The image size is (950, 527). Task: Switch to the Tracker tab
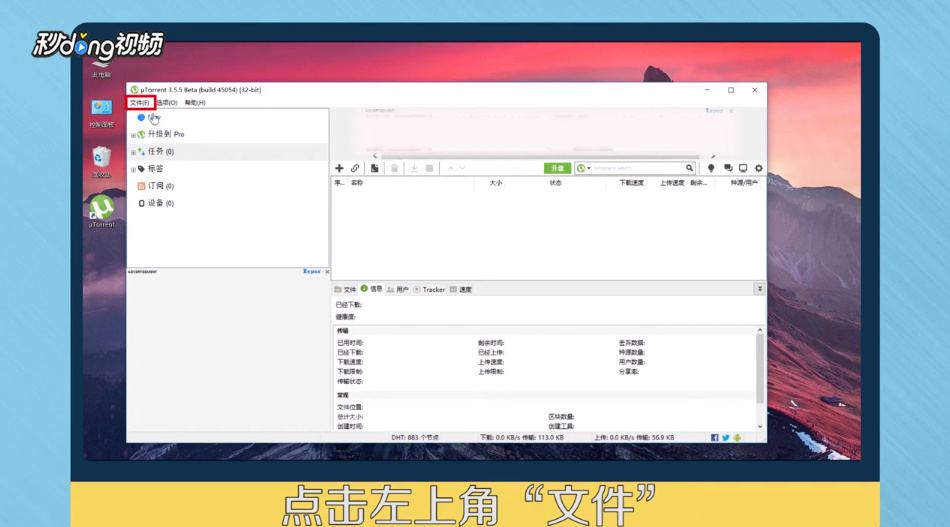tap(429, 290)
